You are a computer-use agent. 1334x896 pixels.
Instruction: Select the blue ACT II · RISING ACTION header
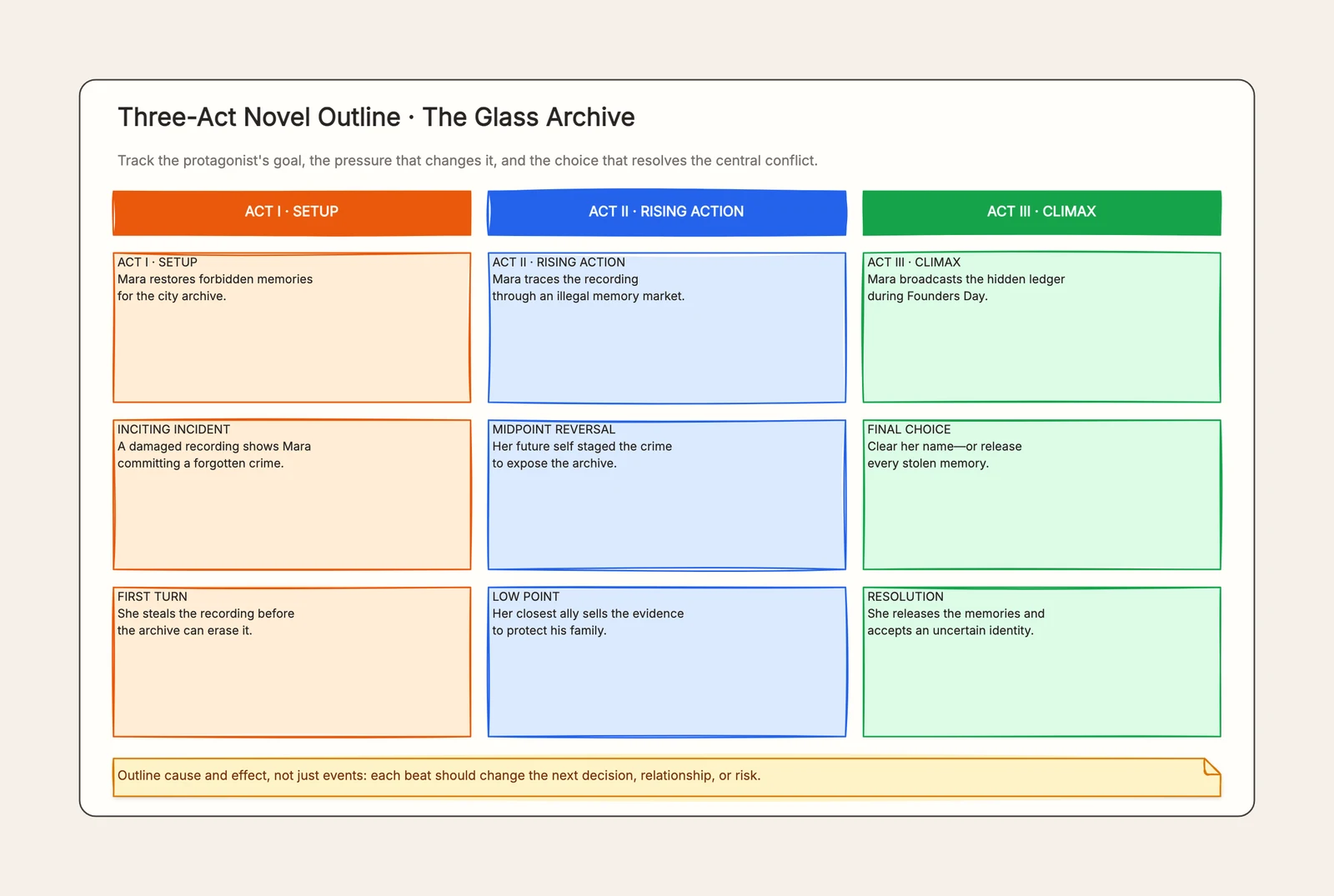[667, 213]
